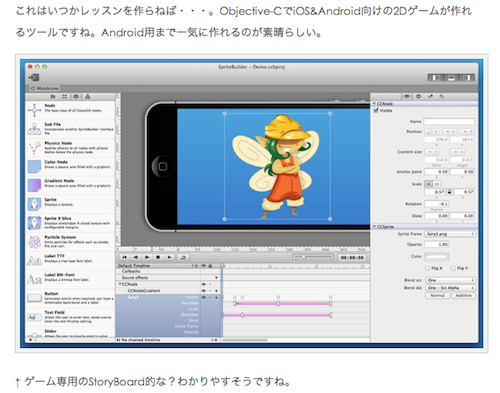Open the item properties eye tab in the inspector
The height and width of the screenshot is (393, 500).
pos(407,96)
